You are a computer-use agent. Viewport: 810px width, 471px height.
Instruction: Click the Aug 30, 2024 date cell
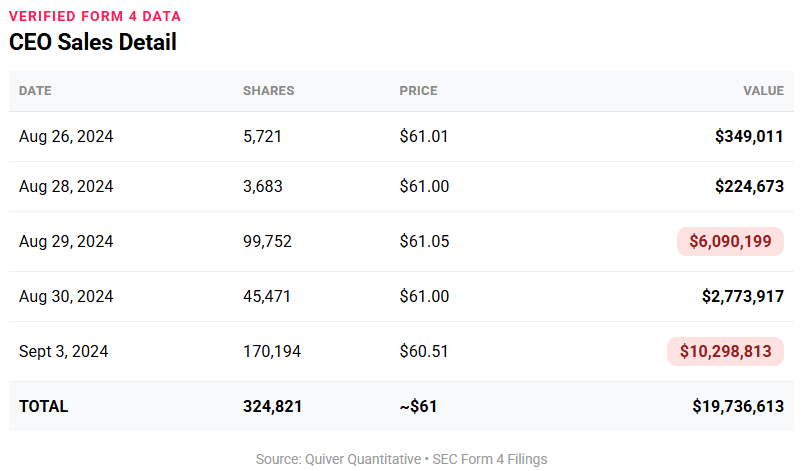click(66, 297)
